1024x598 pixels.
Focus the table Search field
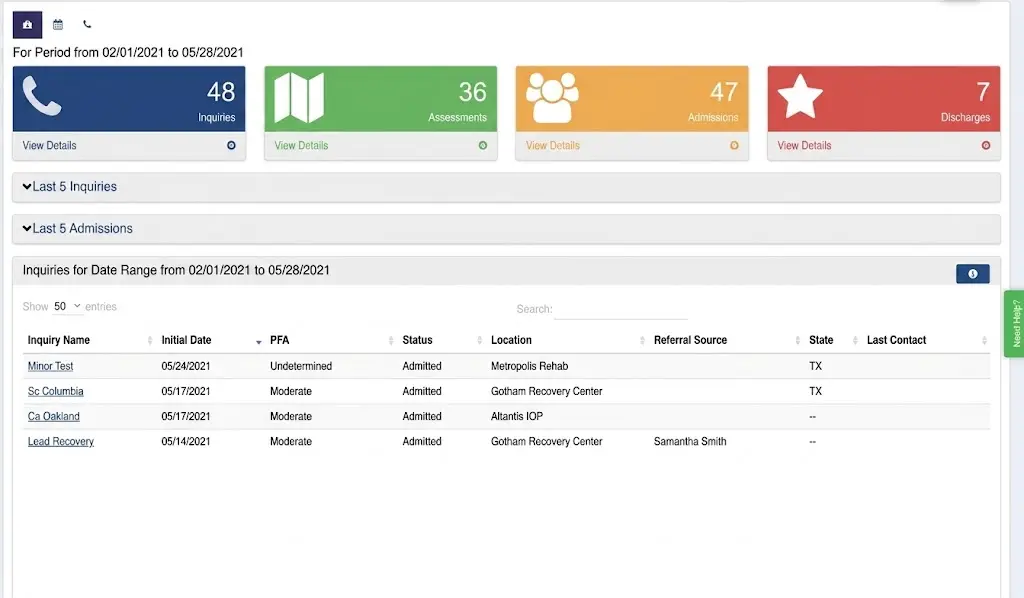(x=620, y=309)
